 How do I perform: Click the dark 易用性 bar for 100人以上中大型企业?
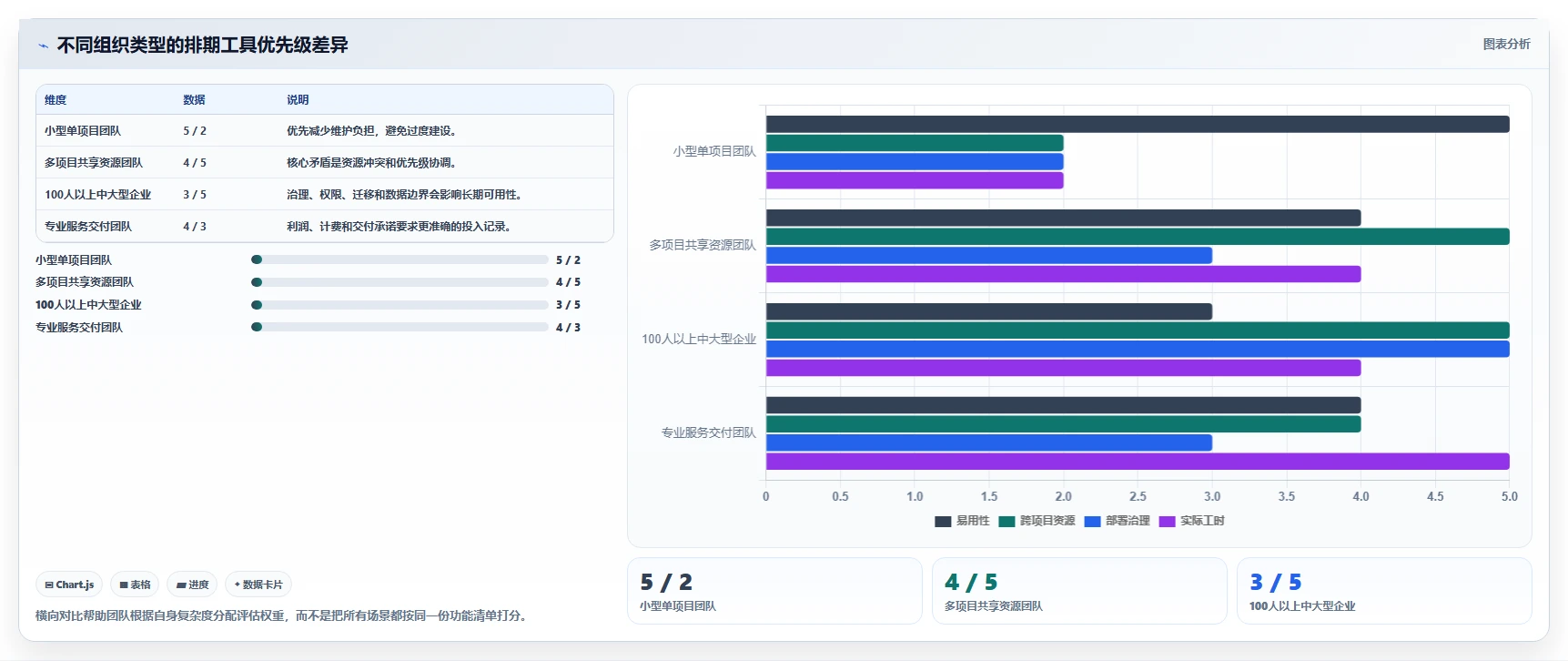click(989, 311)
